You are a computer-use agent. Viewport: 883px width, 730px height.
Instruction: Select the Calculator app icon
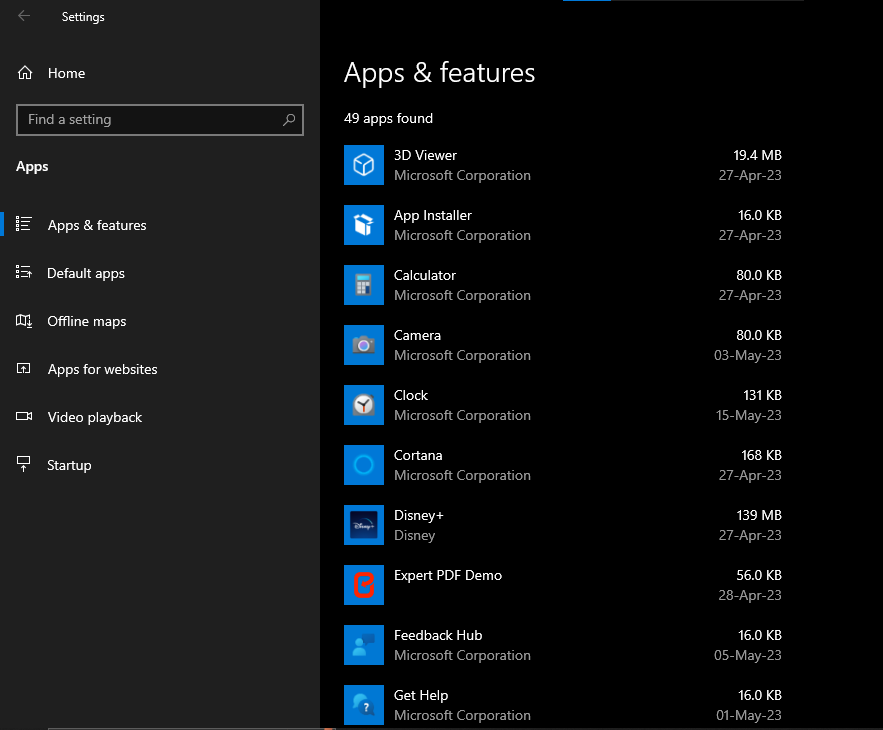pyautogui.click(x=364, y=285)
